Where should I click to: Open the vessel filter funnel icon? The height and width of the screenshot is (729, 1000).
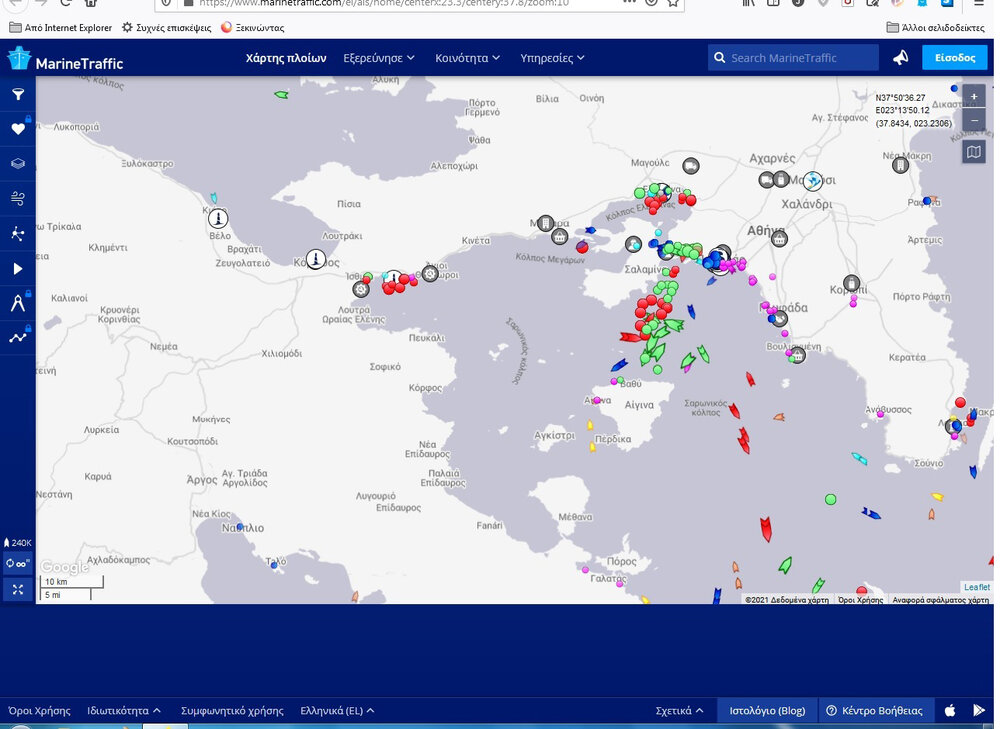click(x=18, y=94)
